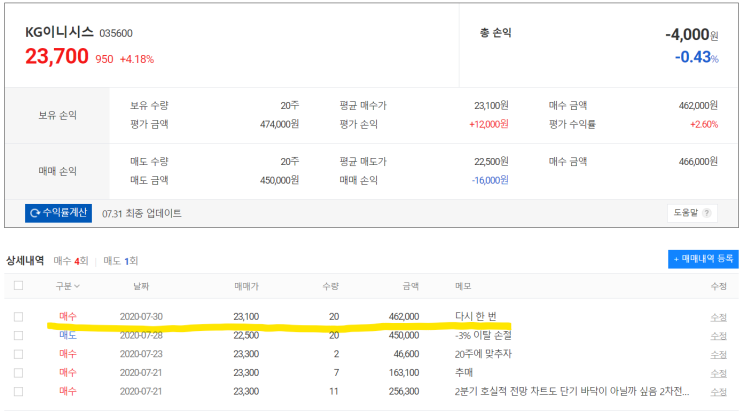
Task: Click the refresh icon on 수익률계산 button
Action: [x=35, y=213]
